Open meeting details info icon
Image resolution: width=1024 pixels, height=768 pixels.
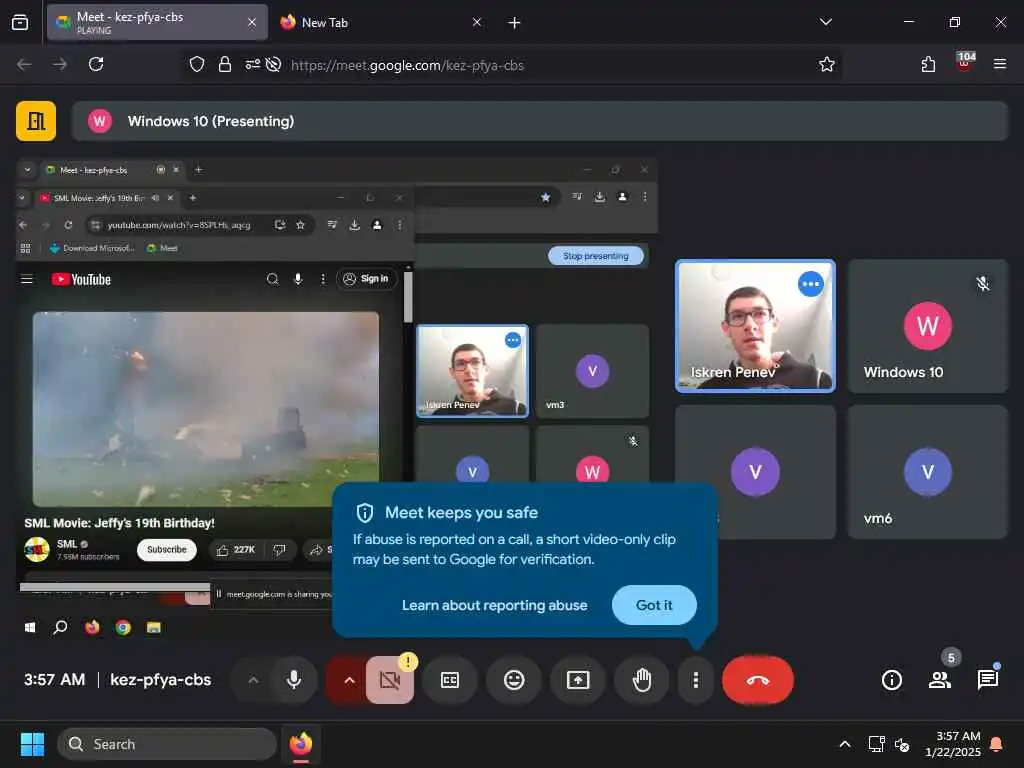(891, 680)
